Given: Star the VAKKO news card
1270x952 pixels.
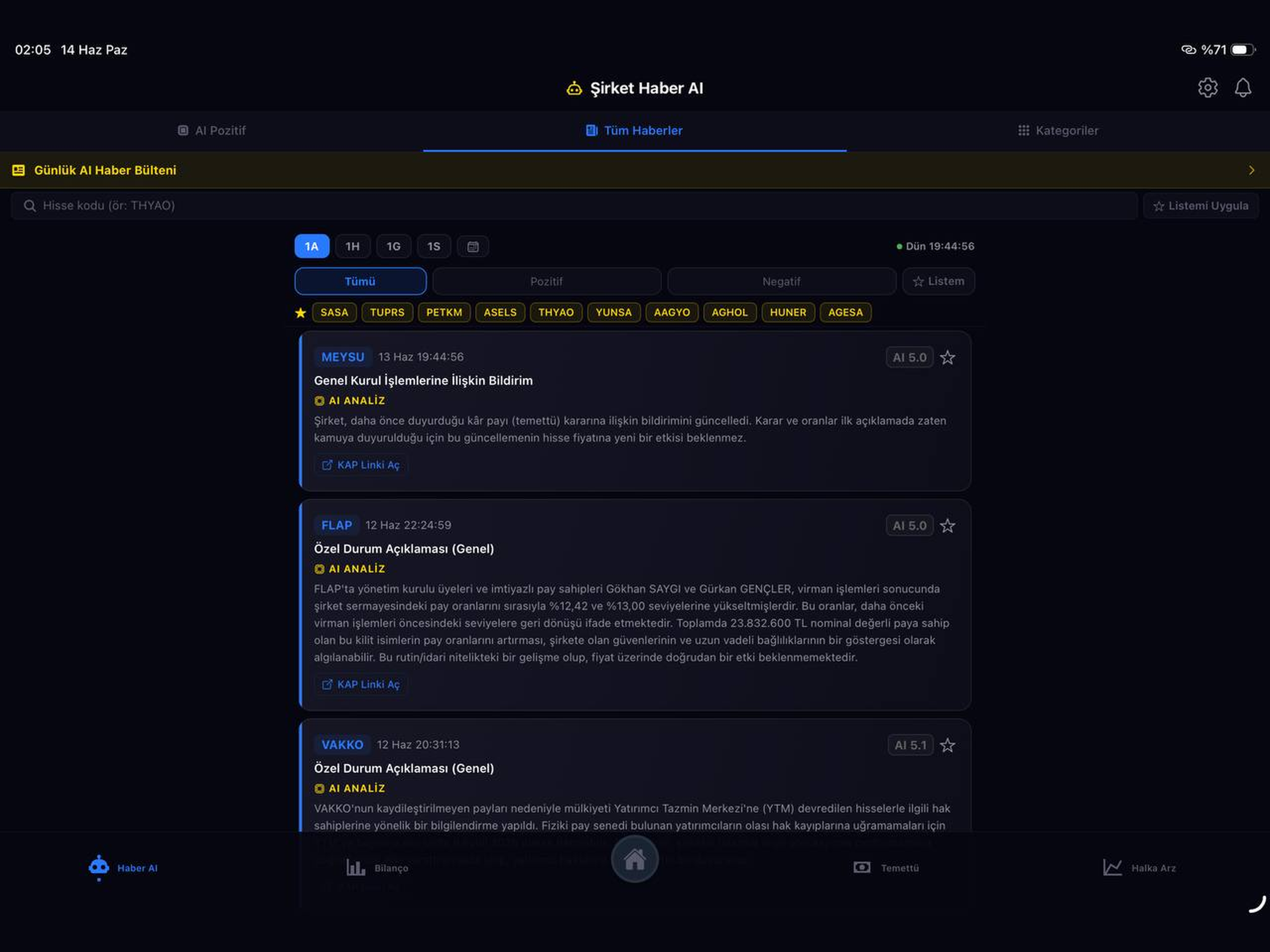Looking at the screenshot, I should (947, 745).
